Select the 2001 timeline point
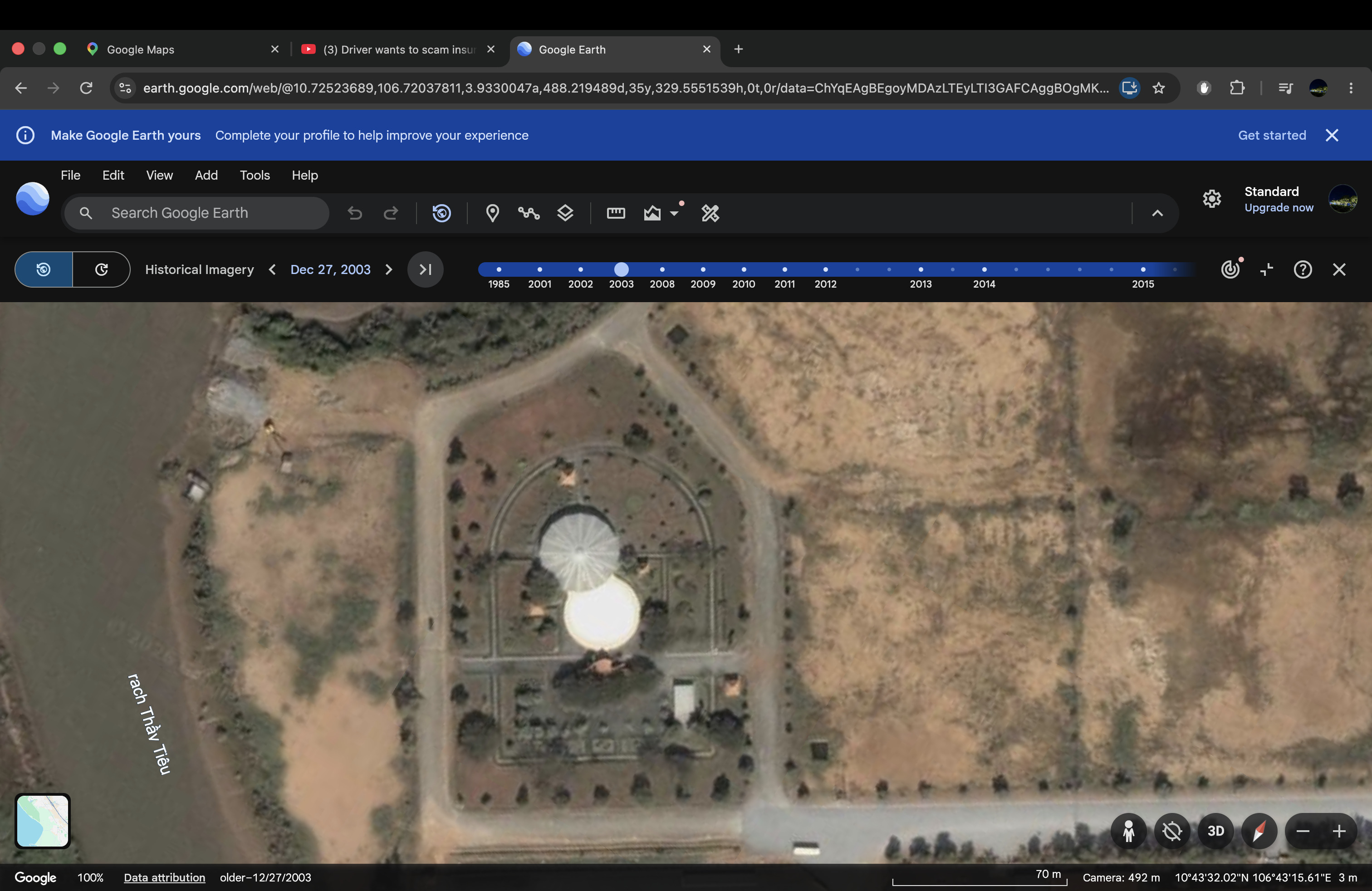Screen dimensions: 1372x891 [x=539, y=269]
